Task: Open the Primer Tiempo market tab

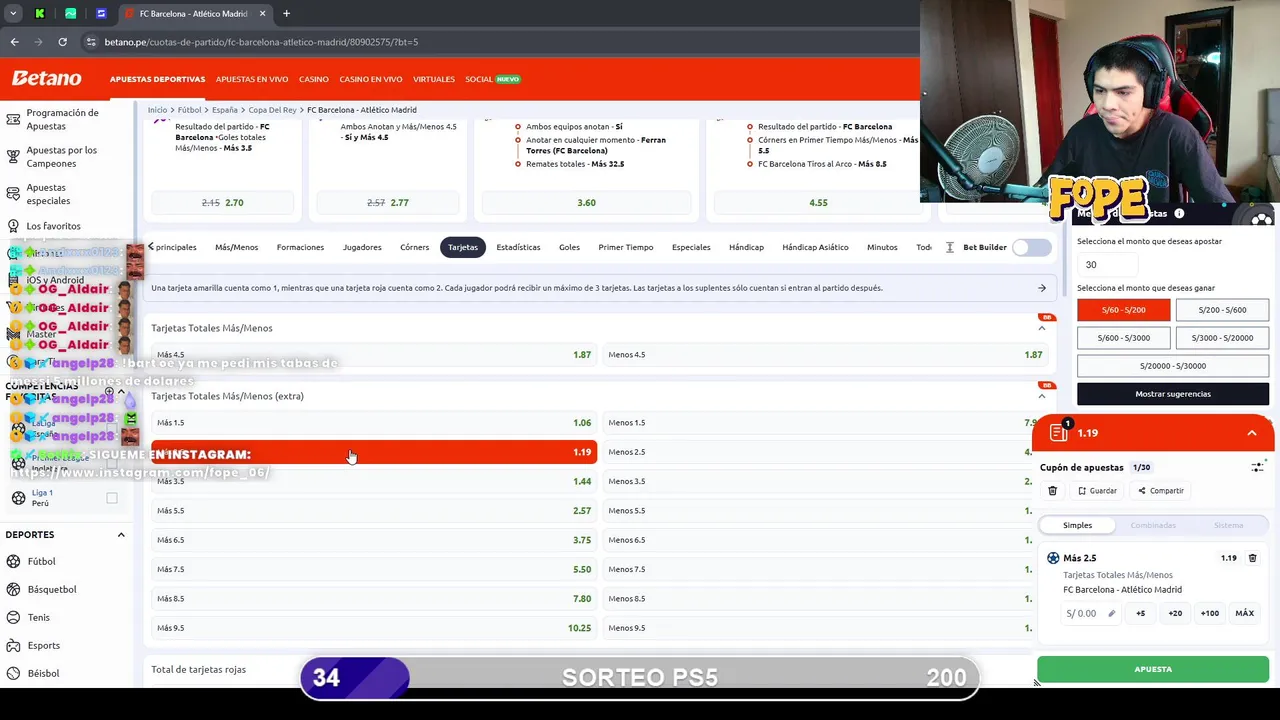Action: (626, 247)
